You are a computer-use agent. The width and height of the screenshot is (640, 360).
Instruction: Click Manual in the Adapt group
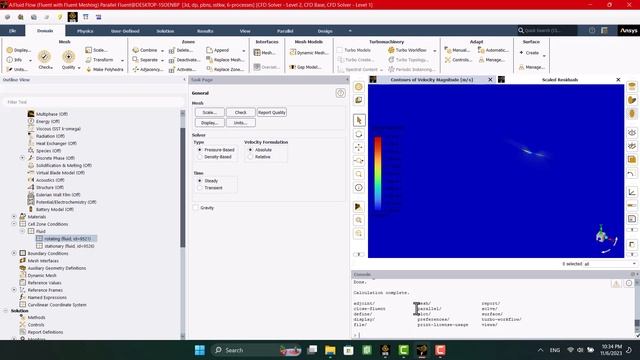click(x=458, y=50)
